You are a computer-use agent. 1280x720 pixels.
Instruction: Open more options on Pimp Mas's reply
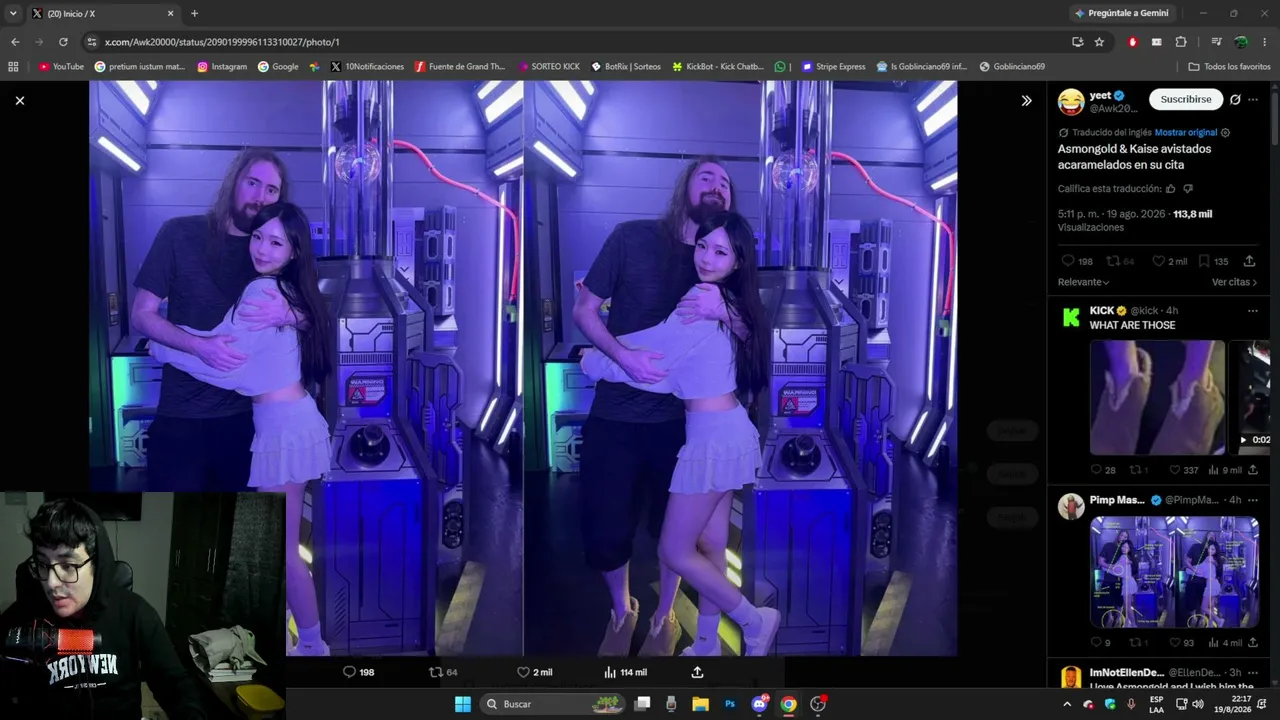pyautogui.click(x=1253, y=500)
